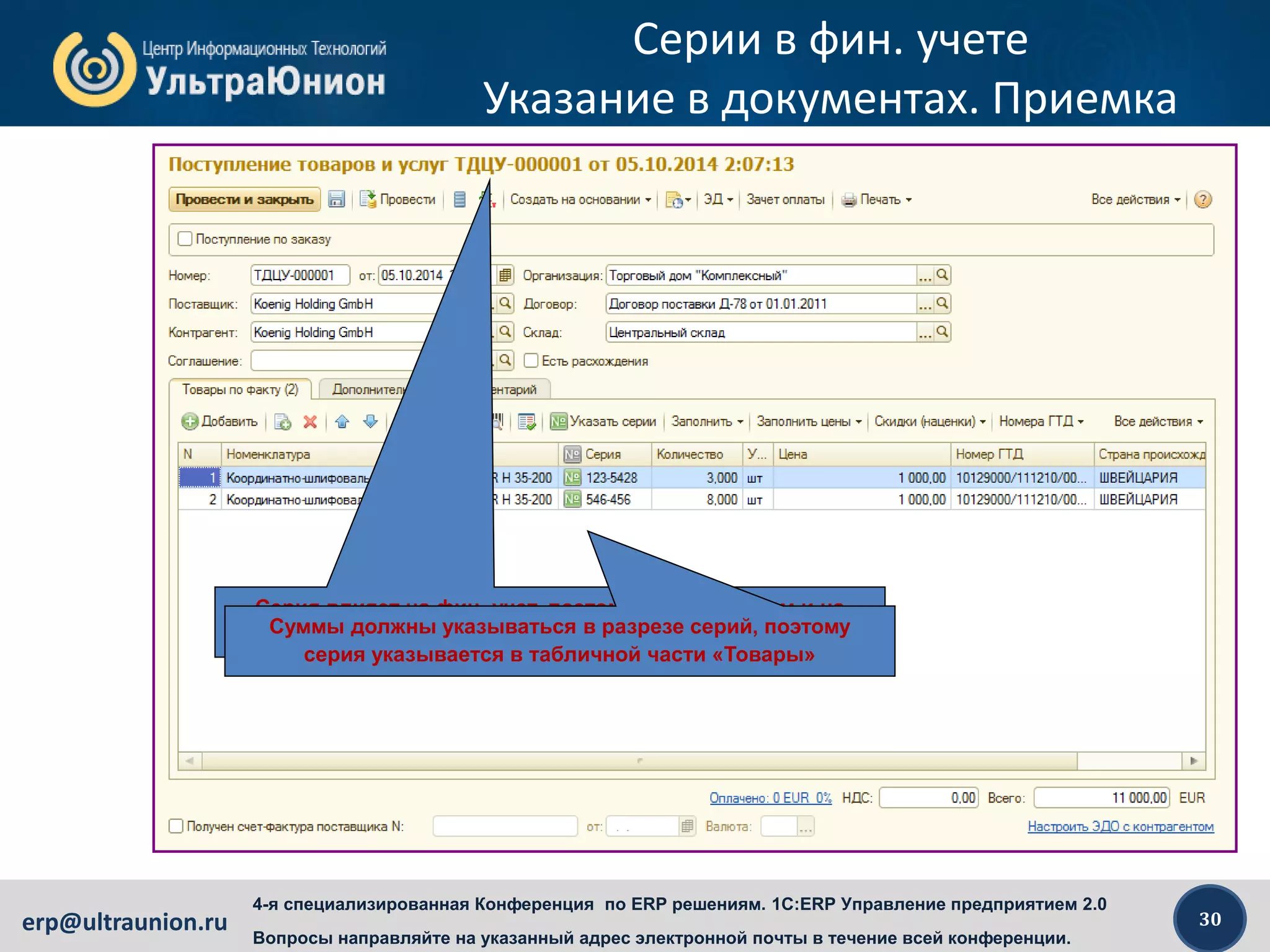Click Номер ГТД column header

1021,454
